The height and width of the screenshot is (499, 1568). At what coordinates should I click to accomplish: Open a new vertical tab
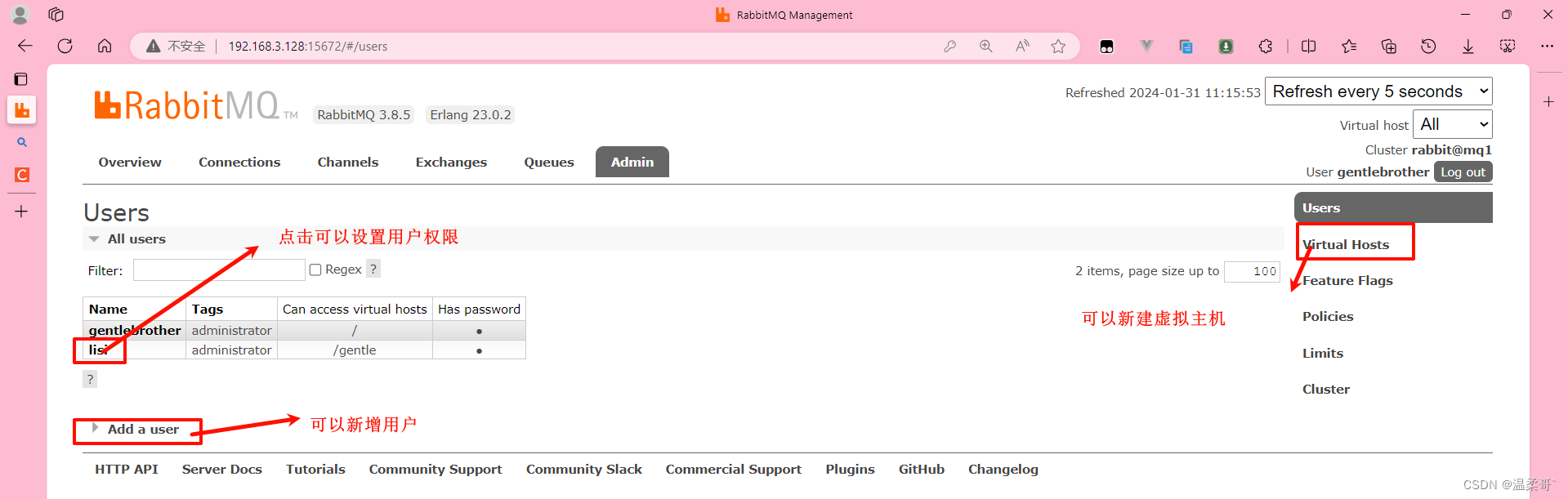(x=21, y=212)
